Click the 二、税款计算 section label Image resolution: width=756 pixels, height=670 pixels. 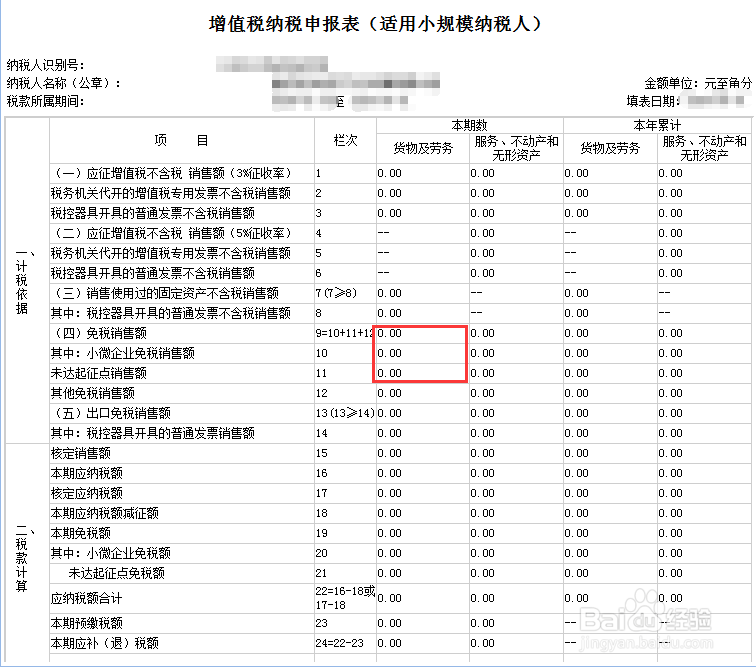tap(23, 558)
